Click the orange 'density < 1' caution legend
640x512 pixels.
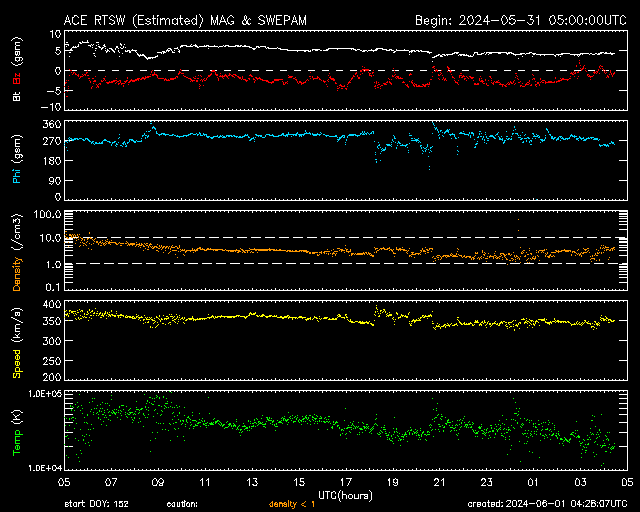tap(291, 504)
